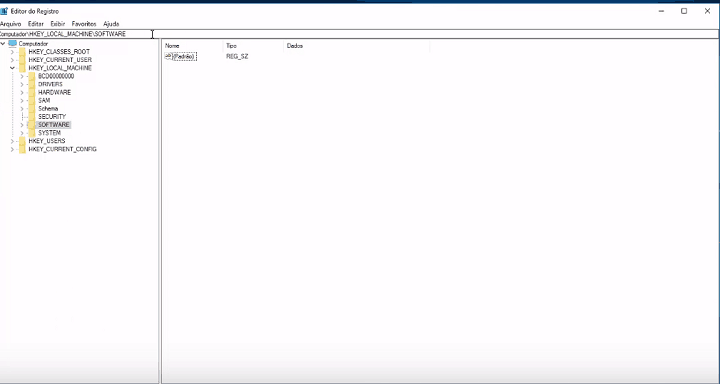The width and height of the screenshot is (720, 384).
Task: Click the (Padrão) string value icon
Action: tap(169, 56)
